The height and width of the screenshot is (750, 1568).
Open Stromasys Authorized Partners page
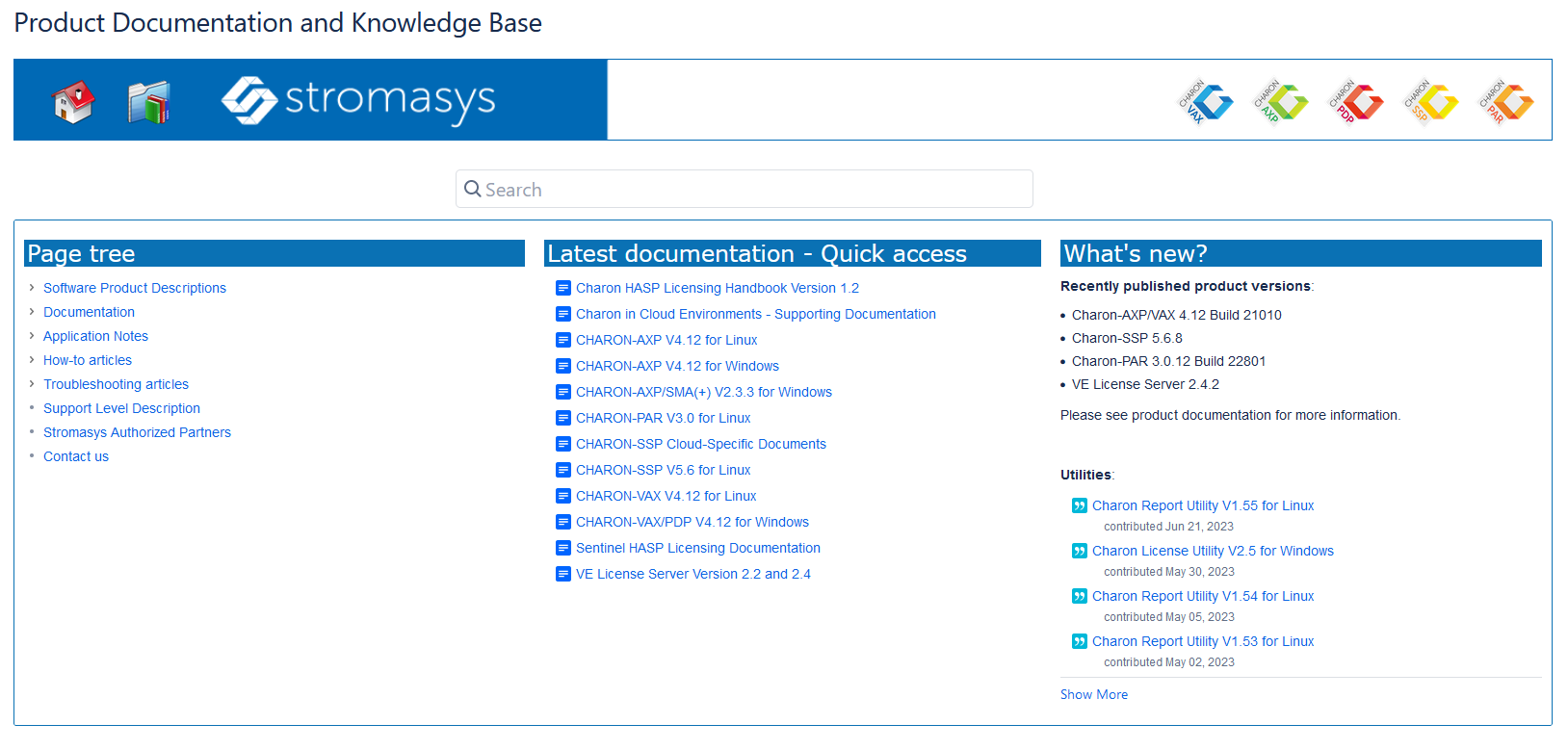click(137, 432)
